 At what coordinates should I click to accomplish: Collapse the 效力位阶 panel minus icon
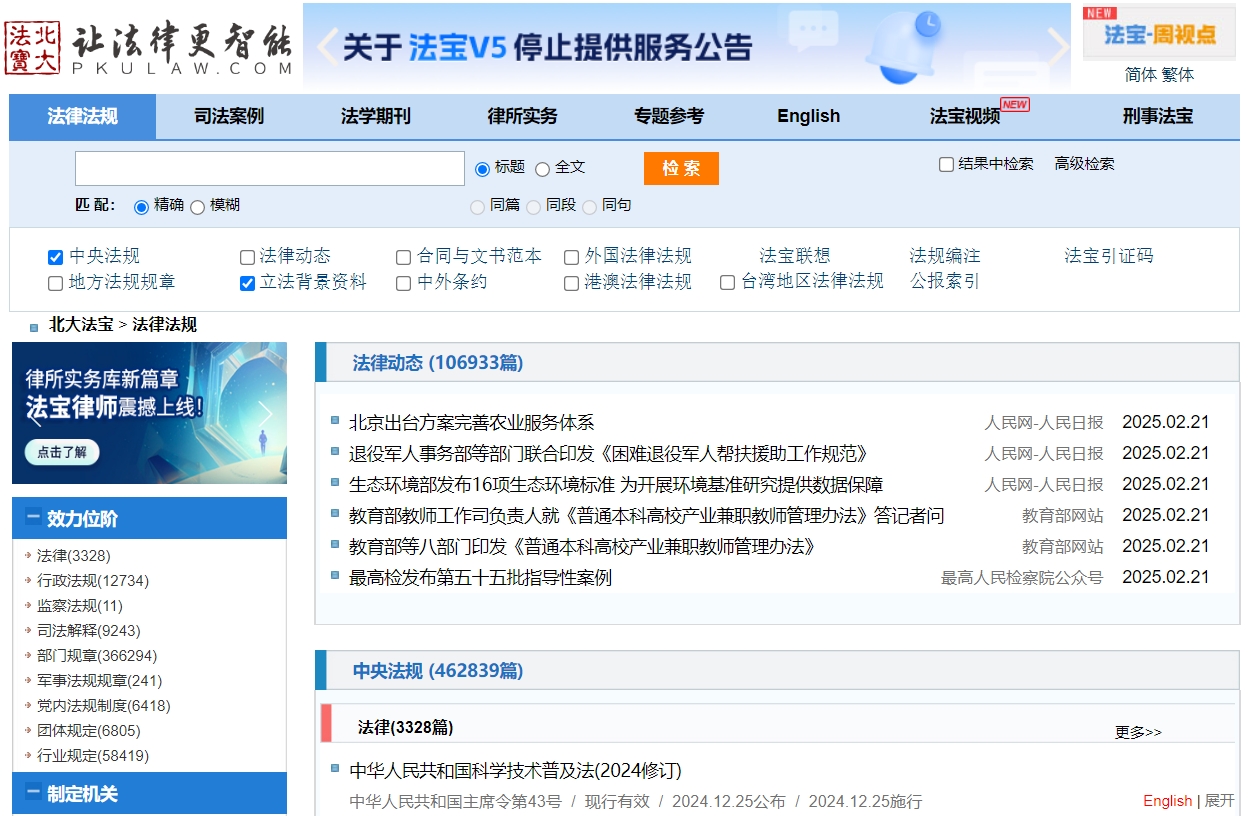coord(33,518)
